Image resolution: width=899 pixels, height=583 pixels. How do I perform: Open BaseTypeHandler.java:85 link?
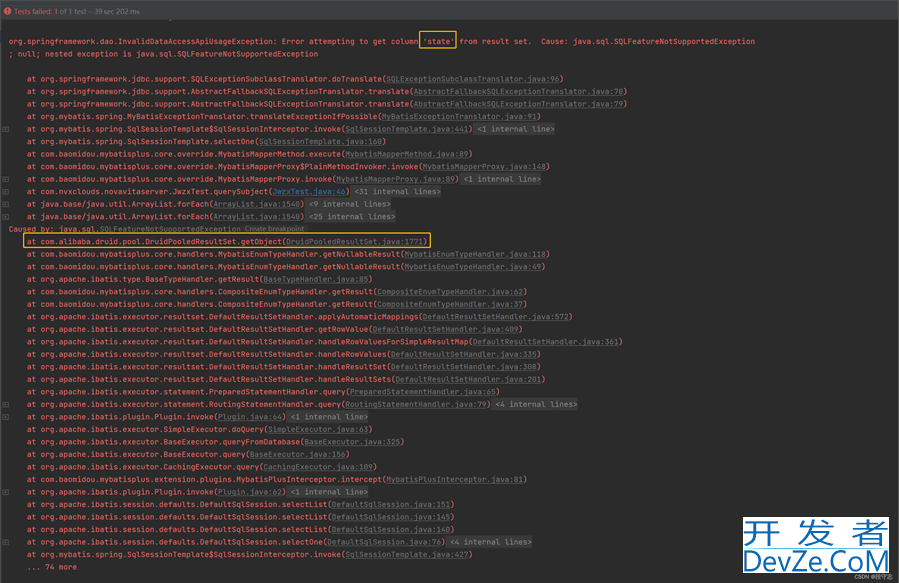tap(316, 279)
